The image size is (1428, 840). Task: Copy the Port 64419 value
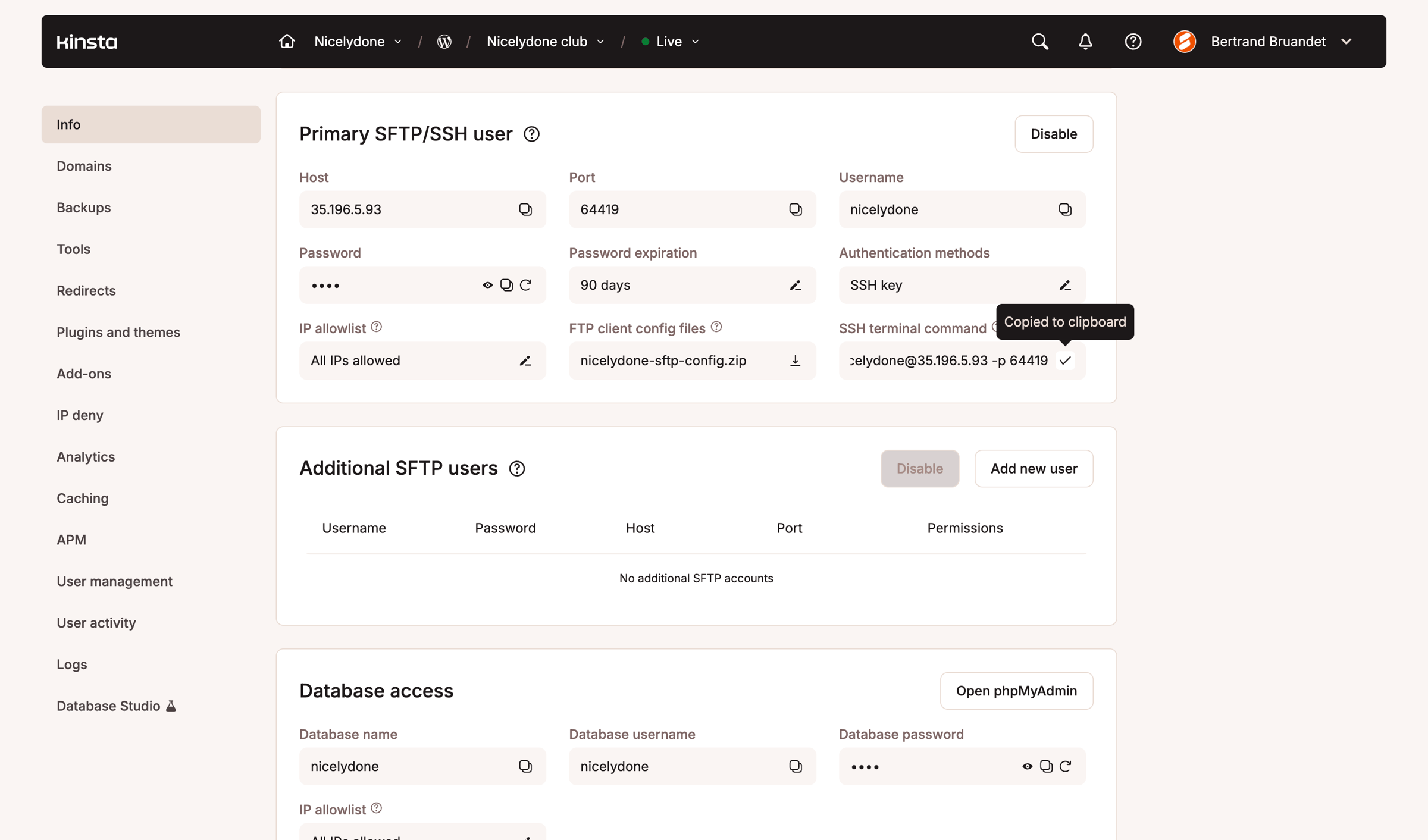[795, 209]
